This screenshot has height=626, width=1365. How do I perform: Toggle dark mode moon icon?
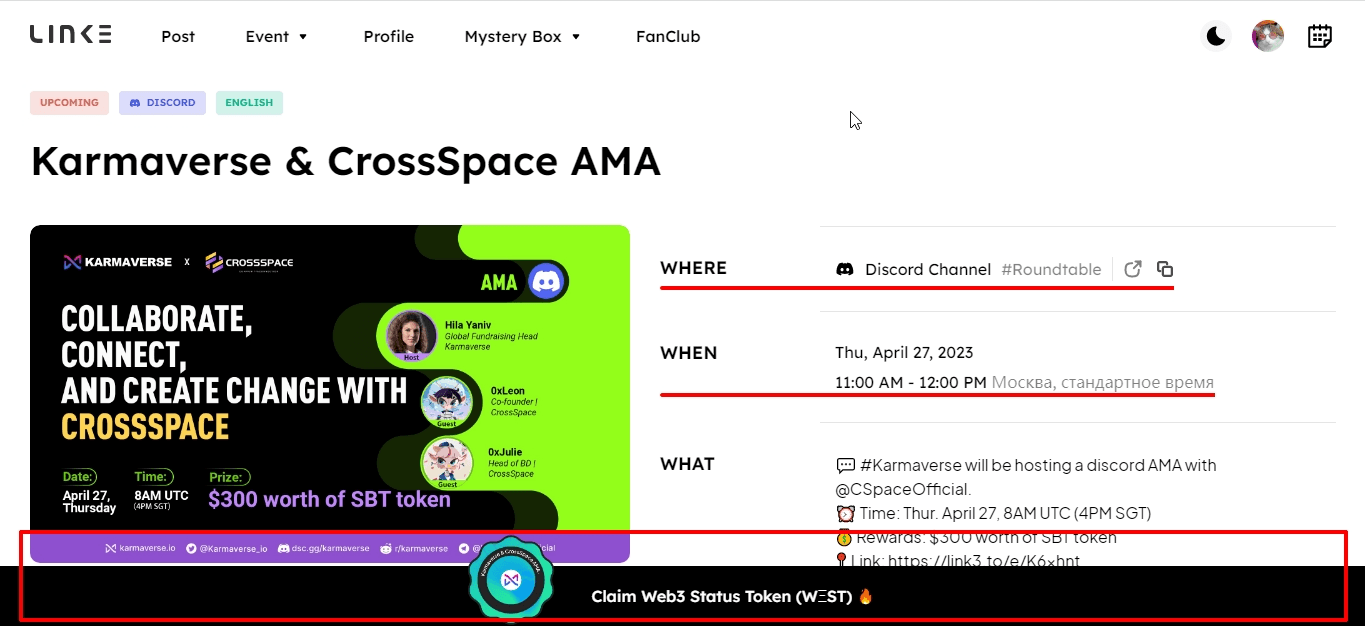pos(1216,36)
